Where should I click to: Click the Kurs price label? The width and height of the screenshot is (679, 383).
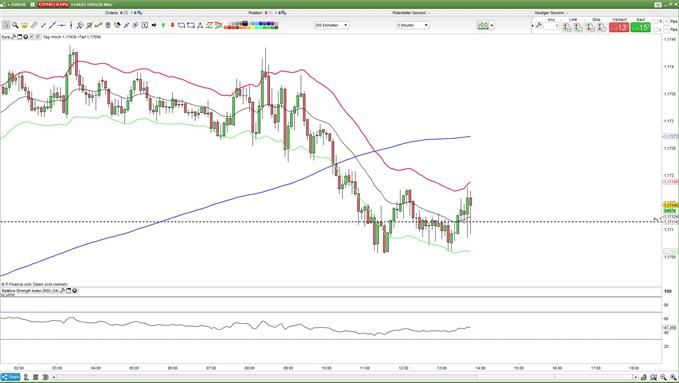[6, 37]
